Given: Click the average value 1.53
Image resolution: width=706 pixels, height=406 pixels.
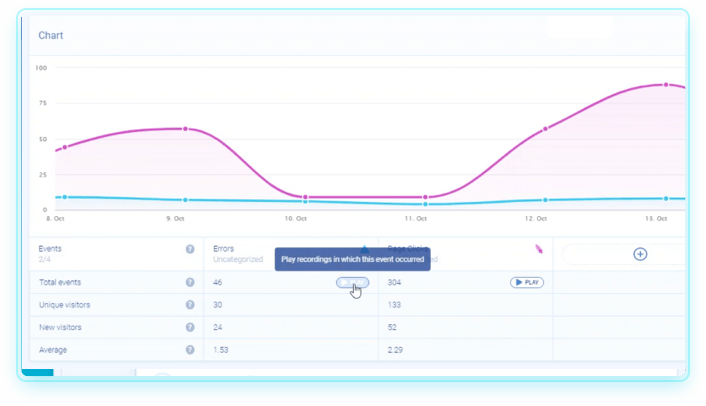Looking at the screenshot, I should (x=221, y=350).
